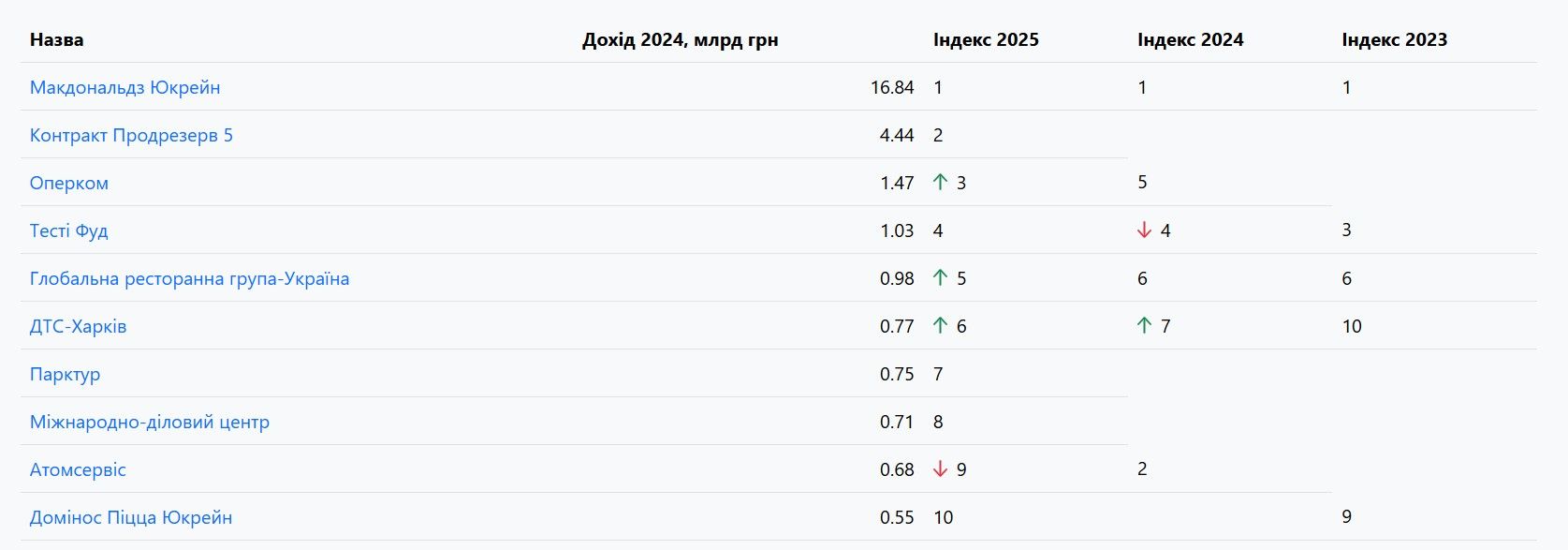
Task: Click ДТС-Харків Індекс 2024 up arrow
Action: pos(1144,326)
